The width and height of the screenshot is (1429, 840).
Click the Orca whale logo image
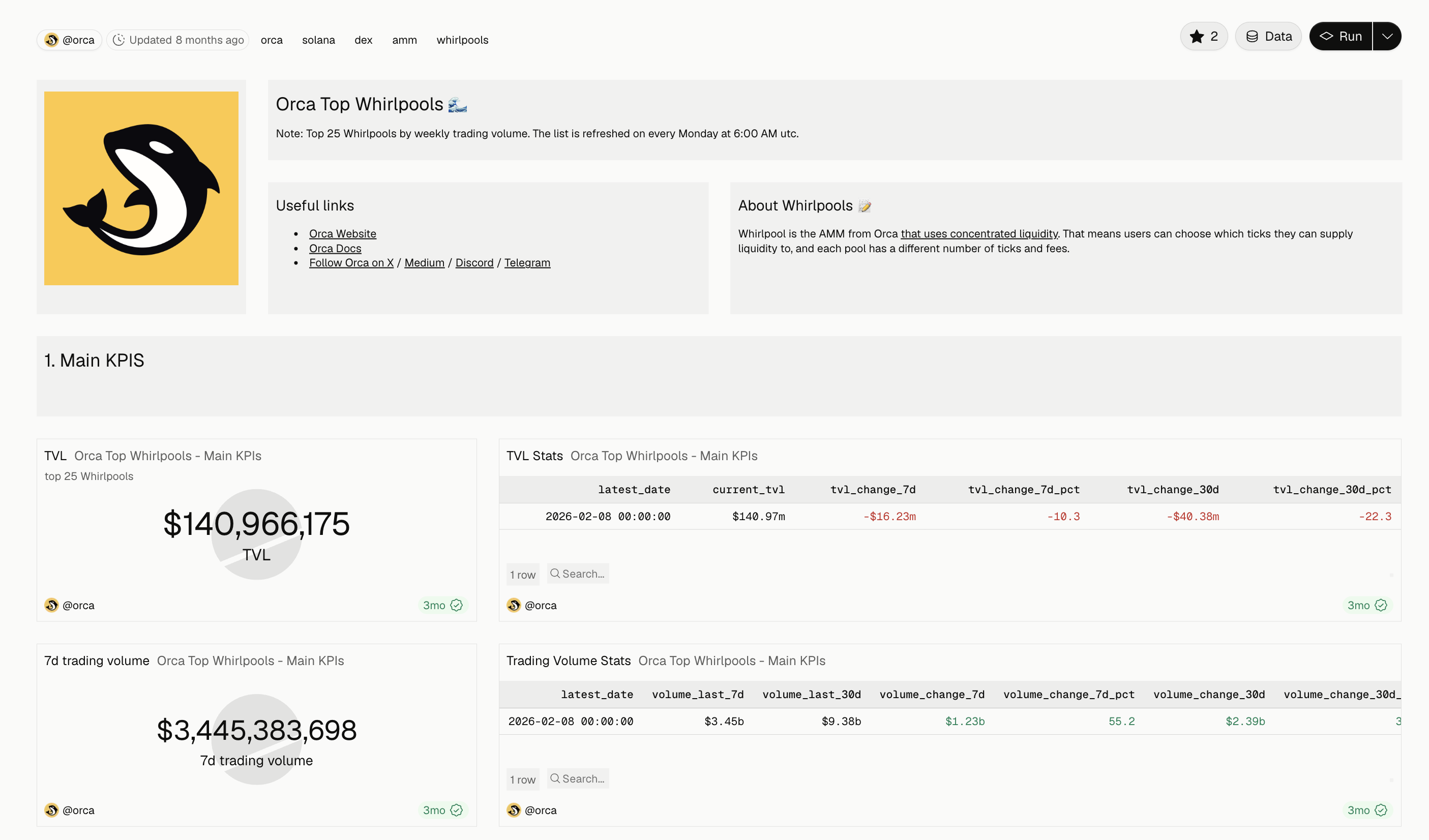coord(141,188)
